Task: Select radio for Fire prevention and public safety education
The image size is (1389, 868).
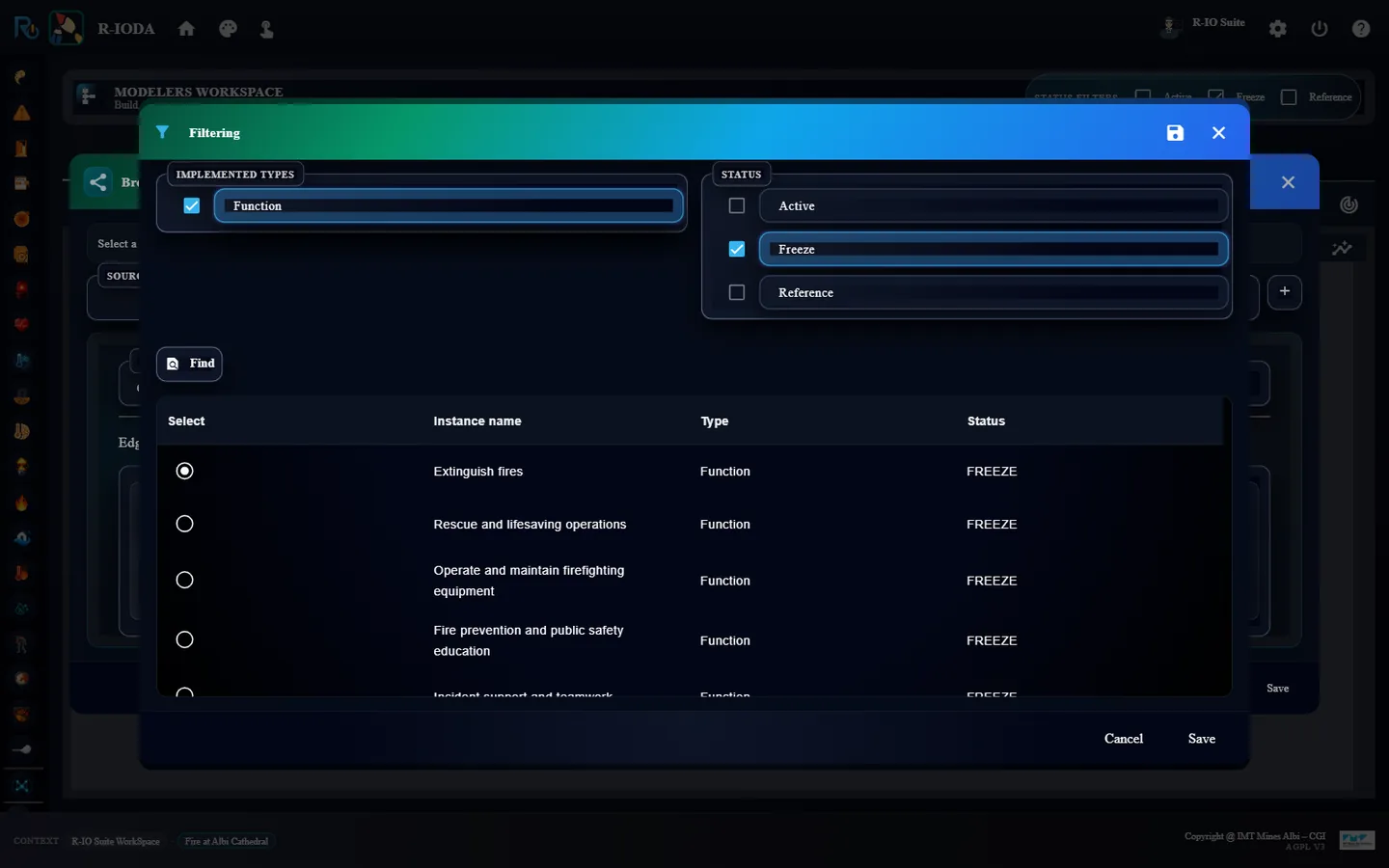Action: [x=185, y=639]
